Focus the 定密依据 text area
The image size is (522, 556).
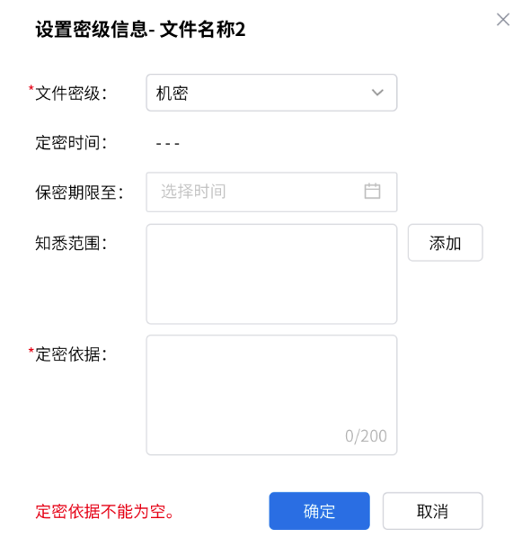pyautogui.click(x=271, y=395)
